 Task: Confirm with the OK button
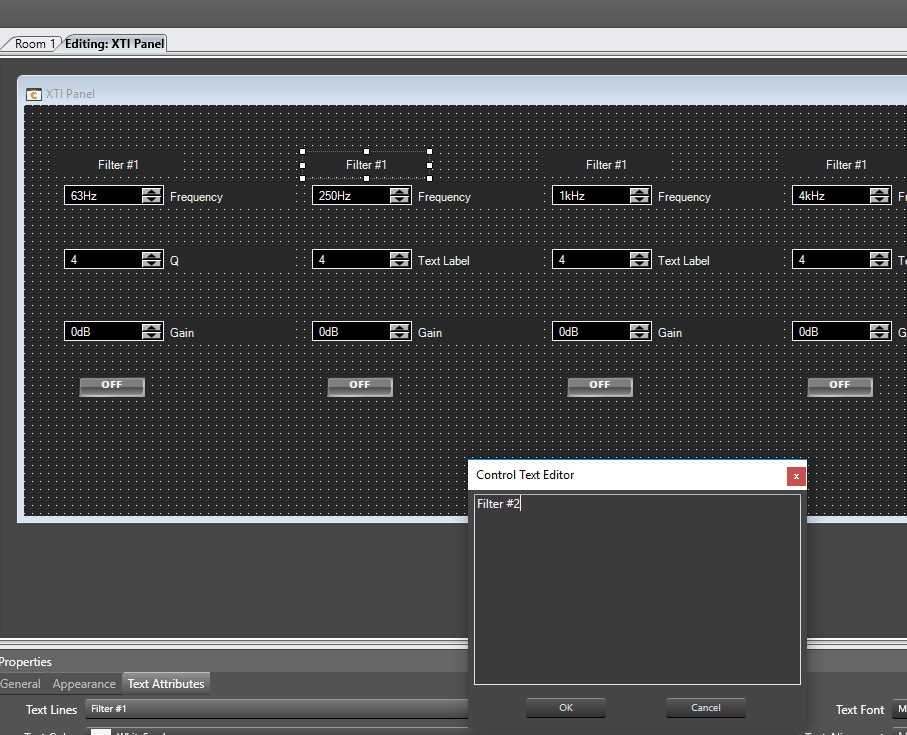click(x=565, y=707)
